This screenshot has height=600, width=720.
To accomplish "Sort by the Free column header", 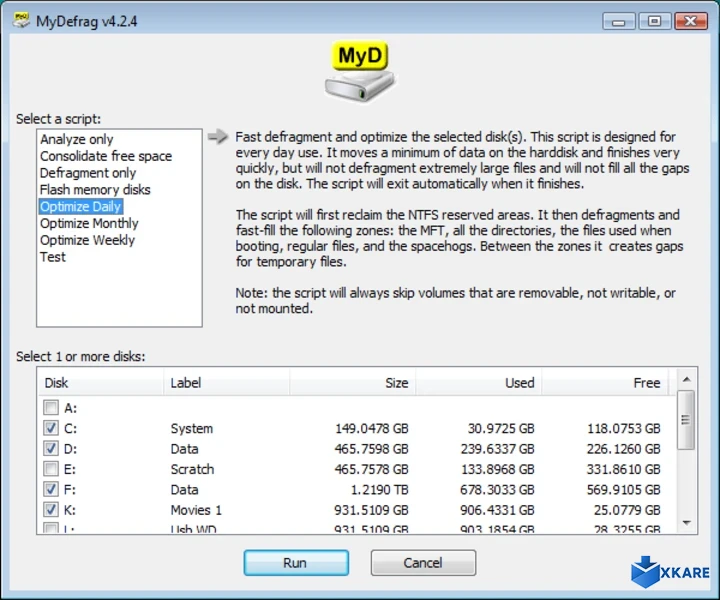I will tap(605, 382).
